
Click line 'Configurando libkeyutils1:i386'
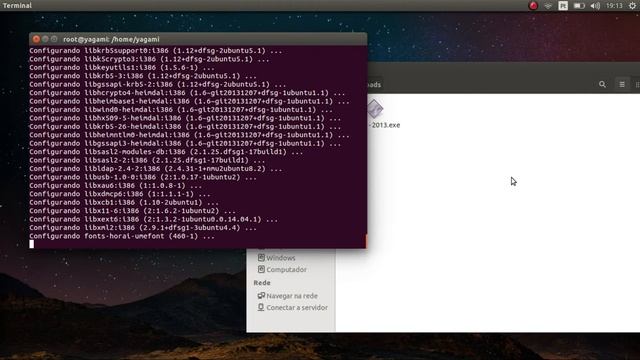tap(122, 67)
